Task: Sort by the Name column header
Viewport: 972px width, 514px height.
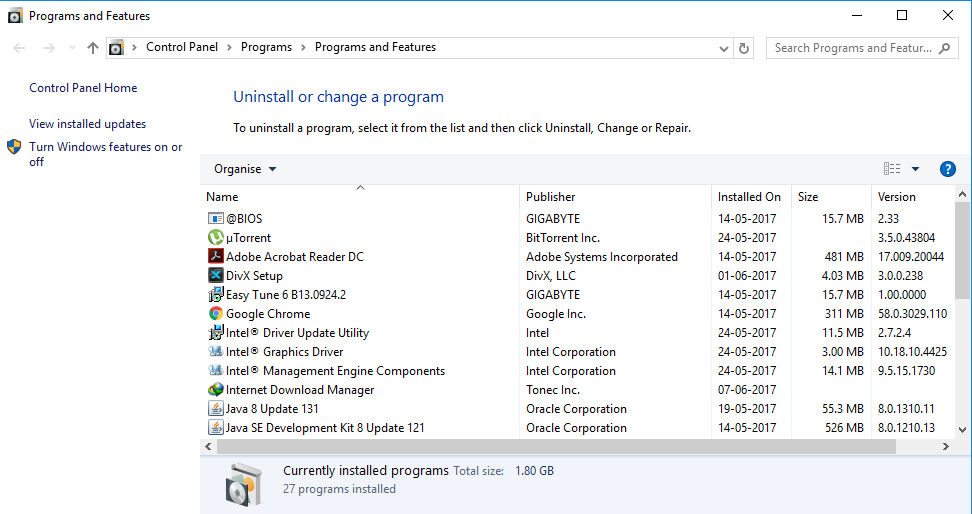Action: [x=360, y=197]
